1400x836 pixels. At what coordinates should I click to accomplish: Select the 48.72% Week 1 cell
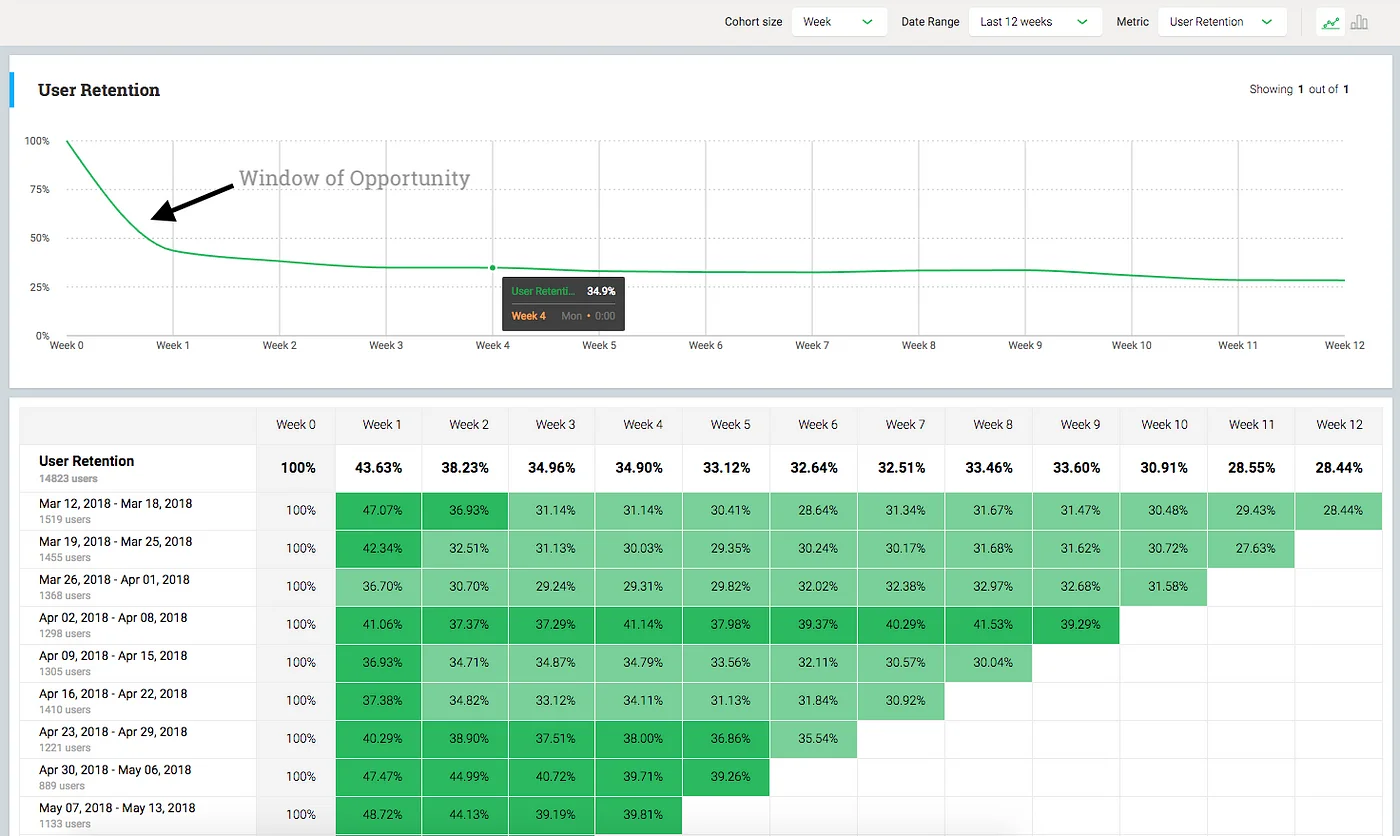[x=378, y=815]
